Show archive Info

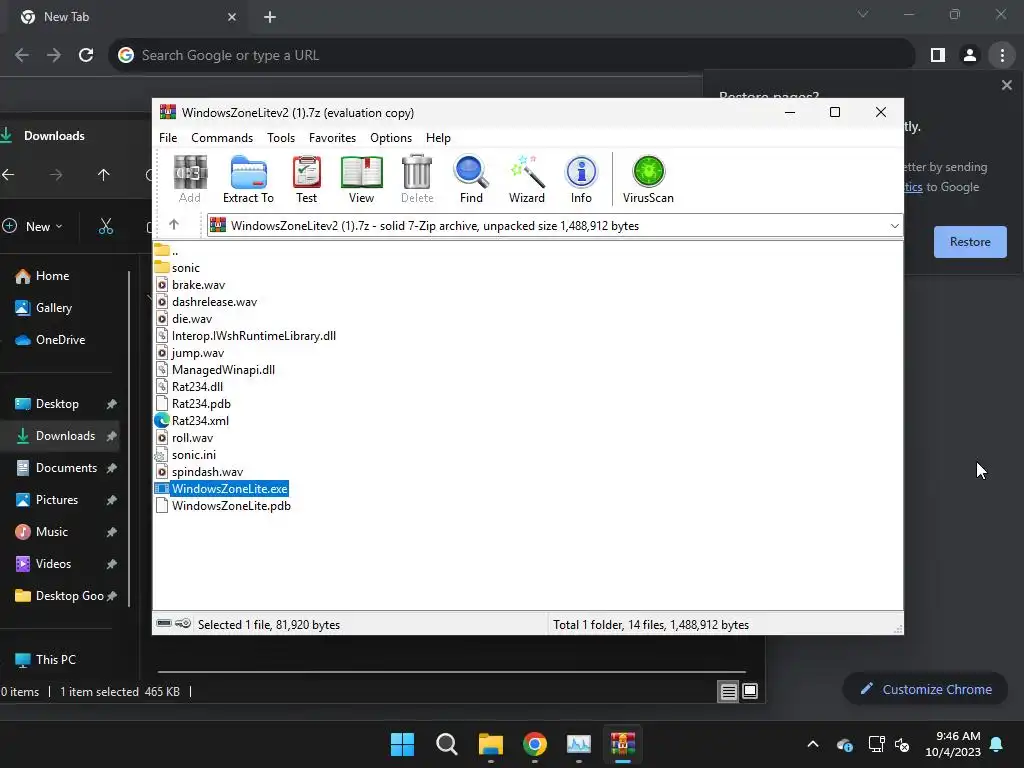pos(581,180)
